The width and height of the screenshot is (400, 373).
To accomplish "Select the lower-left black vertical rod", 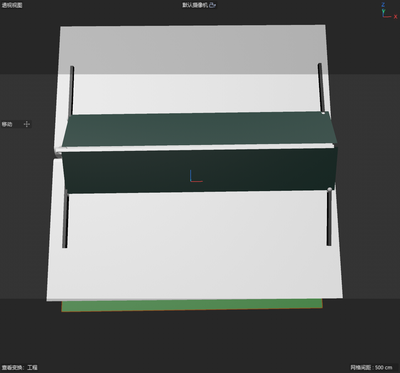I will 66,220.
